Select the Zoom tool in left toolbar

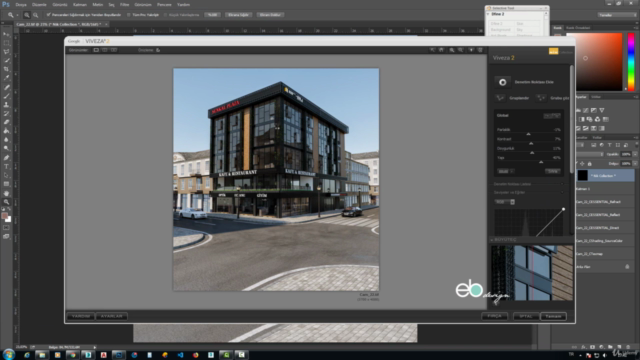click(6, 202)
